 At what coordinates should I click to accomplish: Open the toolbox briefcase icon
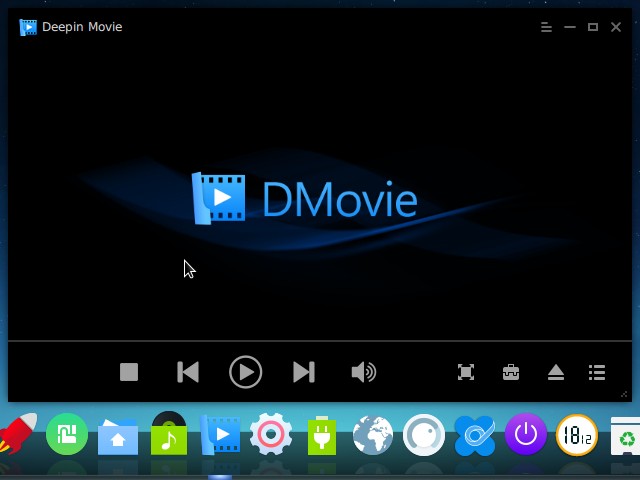[511, 372]
